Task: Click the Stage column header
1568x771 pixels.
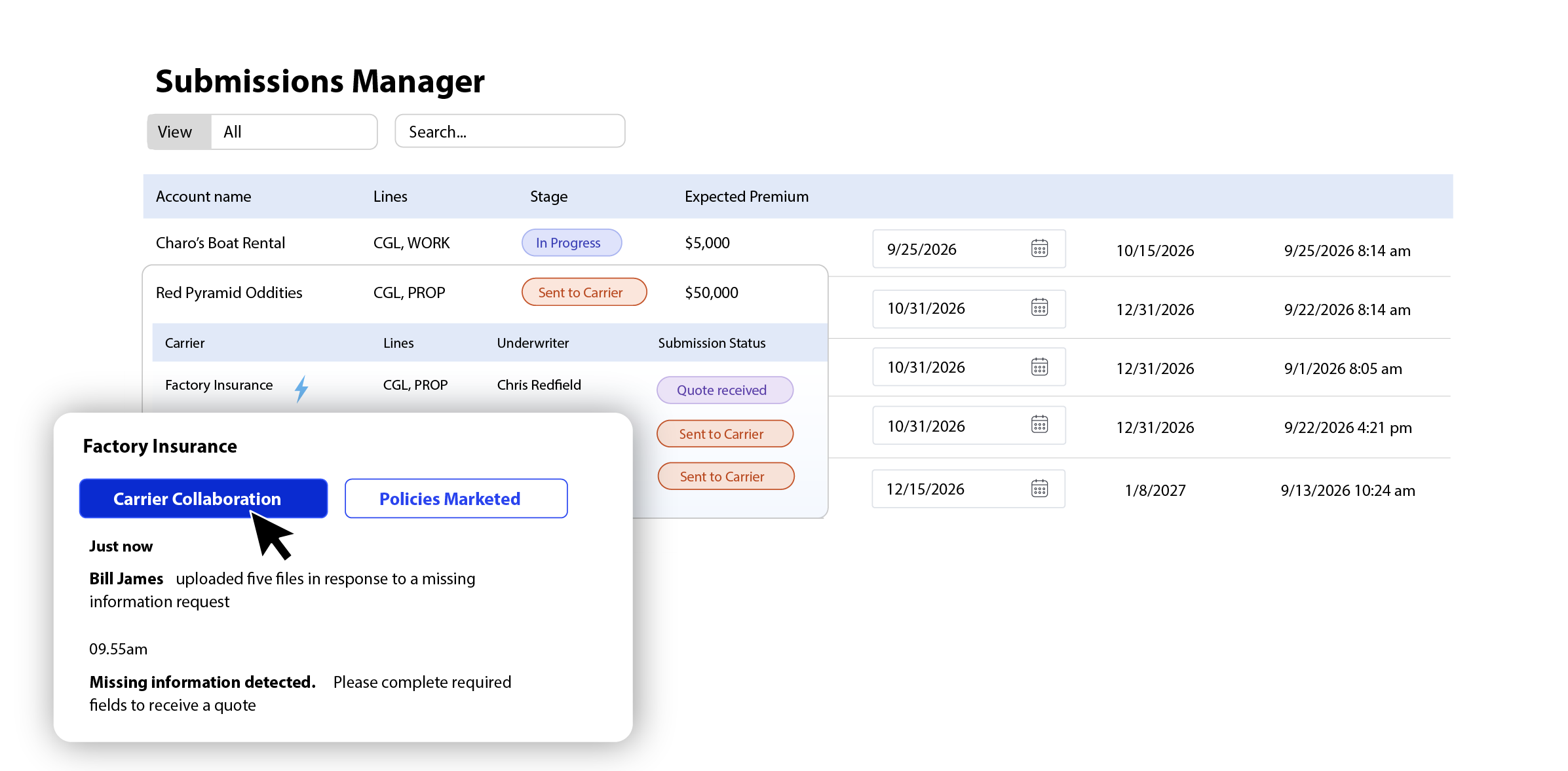Action: [548, 197]
